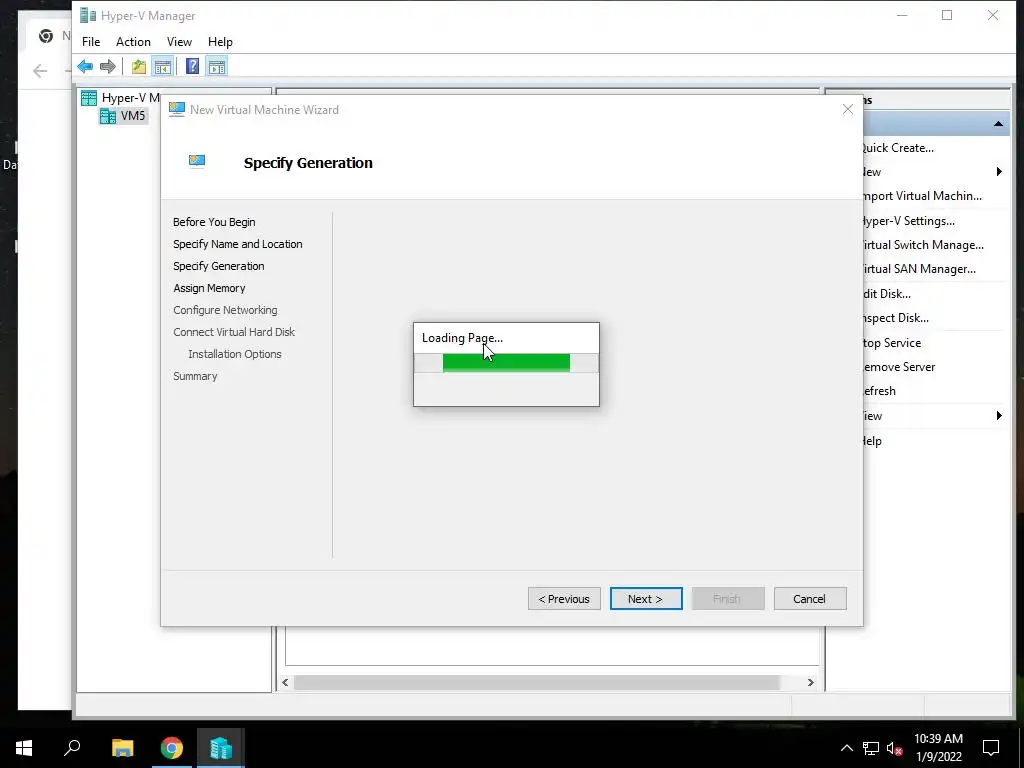Switch to Chrome from taskbar
Viewport: 1024px width, 768px height.
tap(172, 748)
